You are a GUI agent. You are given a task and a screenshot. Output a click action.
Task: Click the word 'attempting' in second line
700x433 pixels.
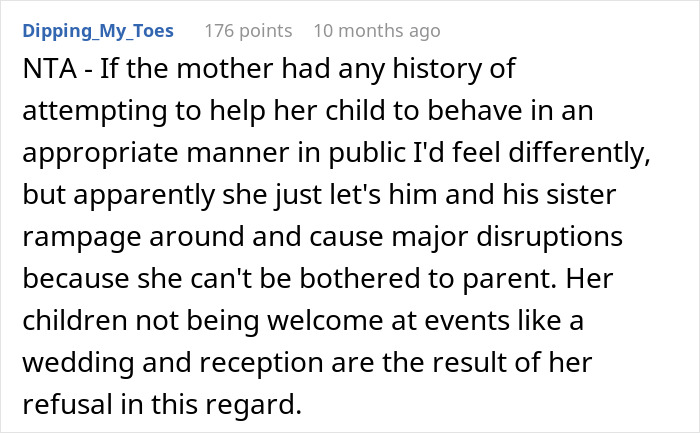[x=95, y=112]
